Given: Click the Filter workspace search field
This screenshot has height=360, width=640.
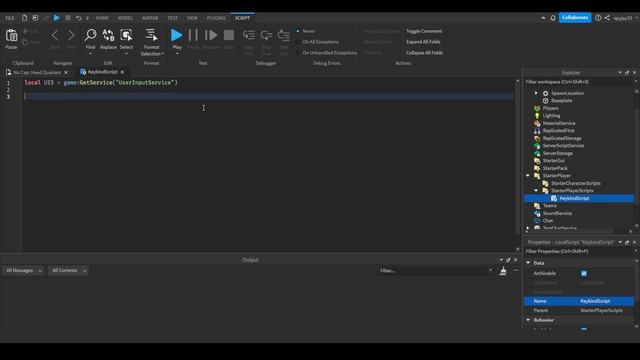Looking at the screenshot, I should (579, 82).
